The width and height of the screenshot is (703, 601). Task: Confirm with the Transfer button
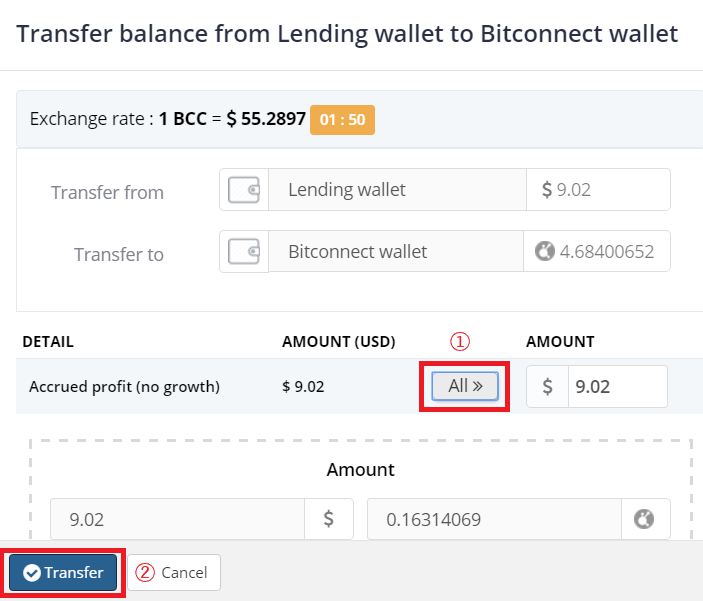click(x=64, y=573)
